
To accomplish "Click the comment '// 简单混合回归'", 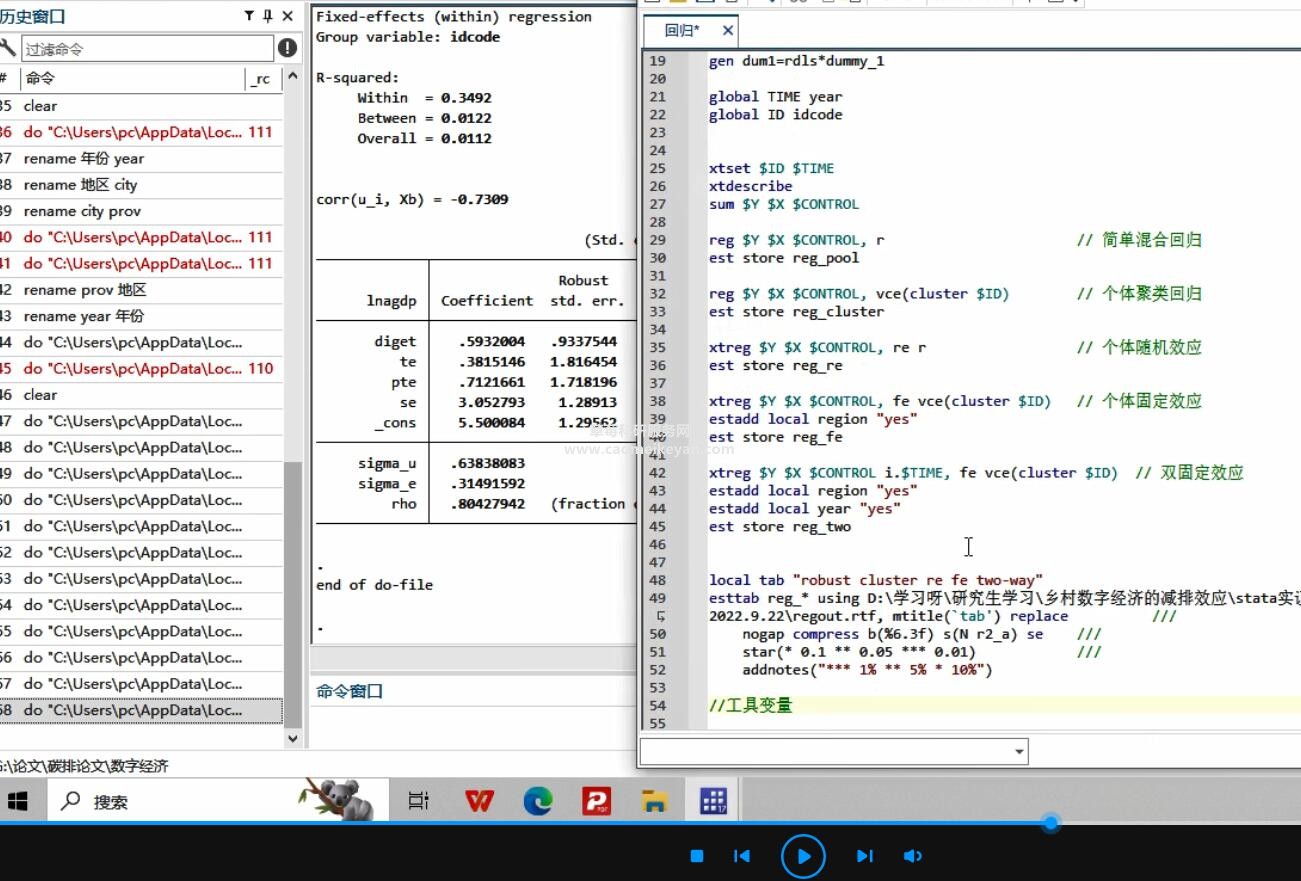I will (1139, 240).
